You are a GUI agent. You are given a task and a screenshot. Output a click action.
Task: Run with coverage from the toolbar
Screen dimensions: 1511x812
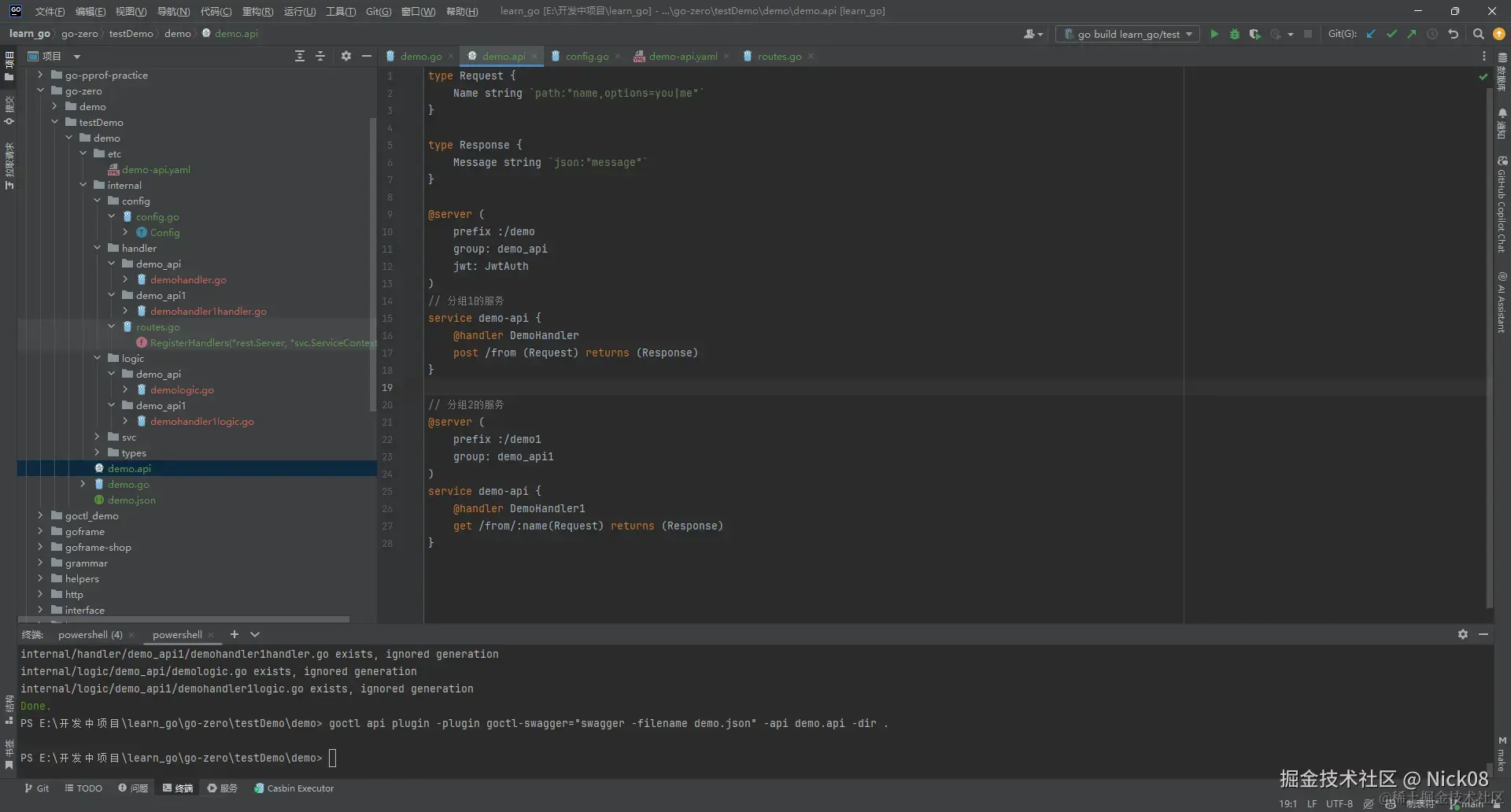(1255, 34)
